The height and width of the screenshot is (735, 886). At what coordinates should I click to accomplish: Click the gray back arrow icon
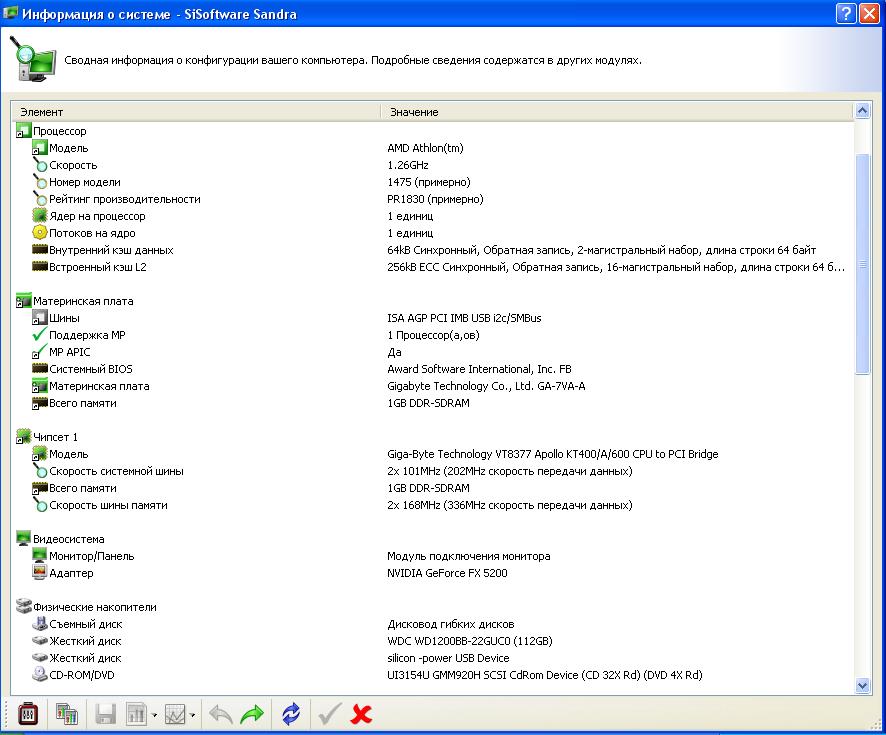tap(221, 715)
